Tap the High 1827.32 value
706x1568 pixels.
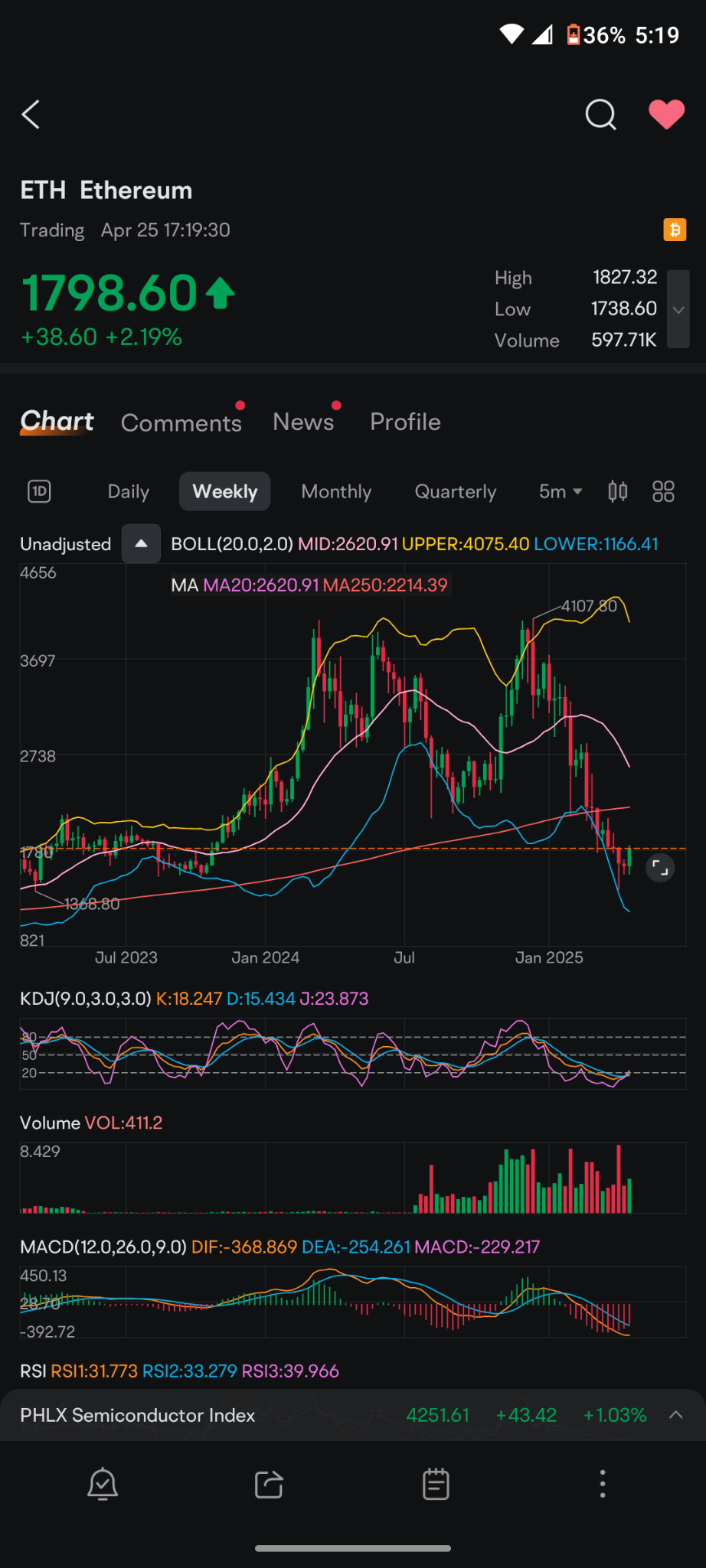625,277
